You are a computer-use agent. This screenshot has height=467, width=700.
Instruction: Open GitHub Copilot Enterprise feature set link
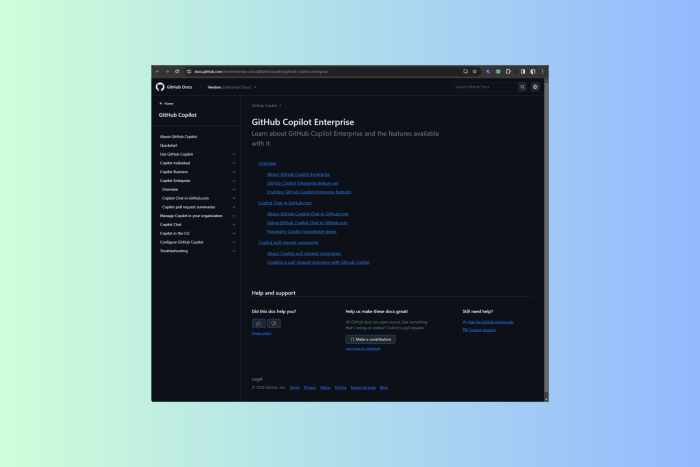pyautogui.click(x=303, y=183)
